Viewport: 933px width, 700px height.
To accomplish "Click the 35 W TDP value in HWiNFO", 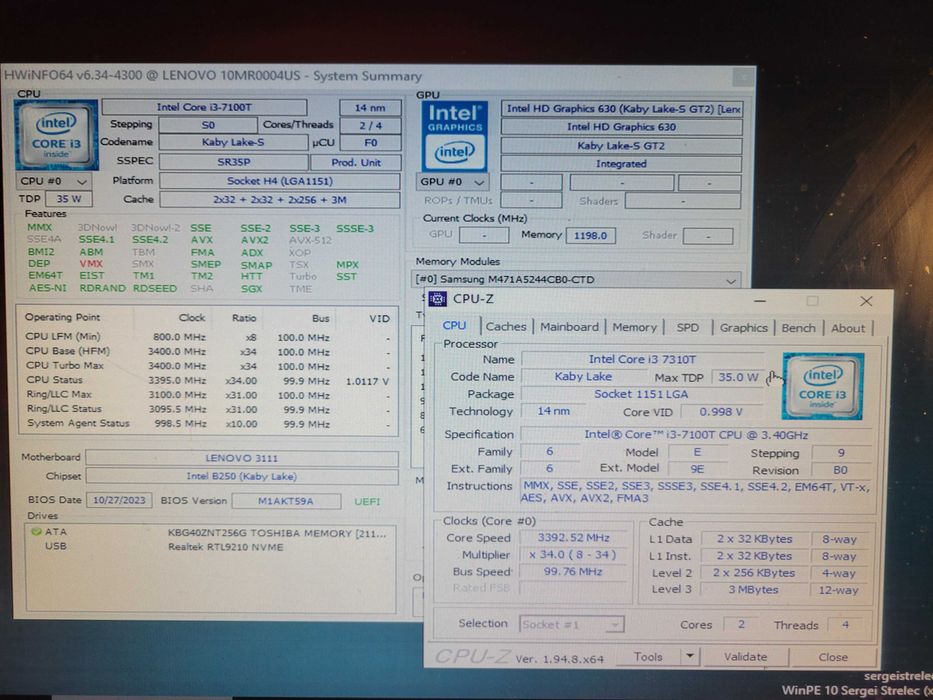I will coord(68,199).
